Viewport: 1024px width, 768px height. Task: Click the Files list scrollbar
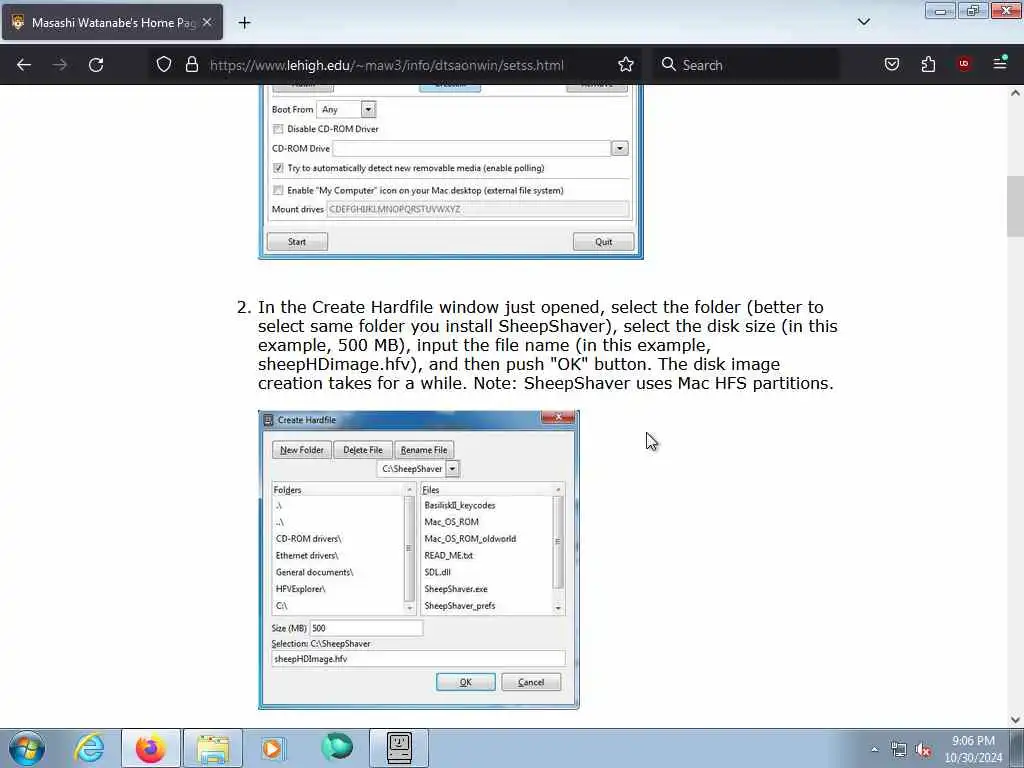click(x=558, y=542)
